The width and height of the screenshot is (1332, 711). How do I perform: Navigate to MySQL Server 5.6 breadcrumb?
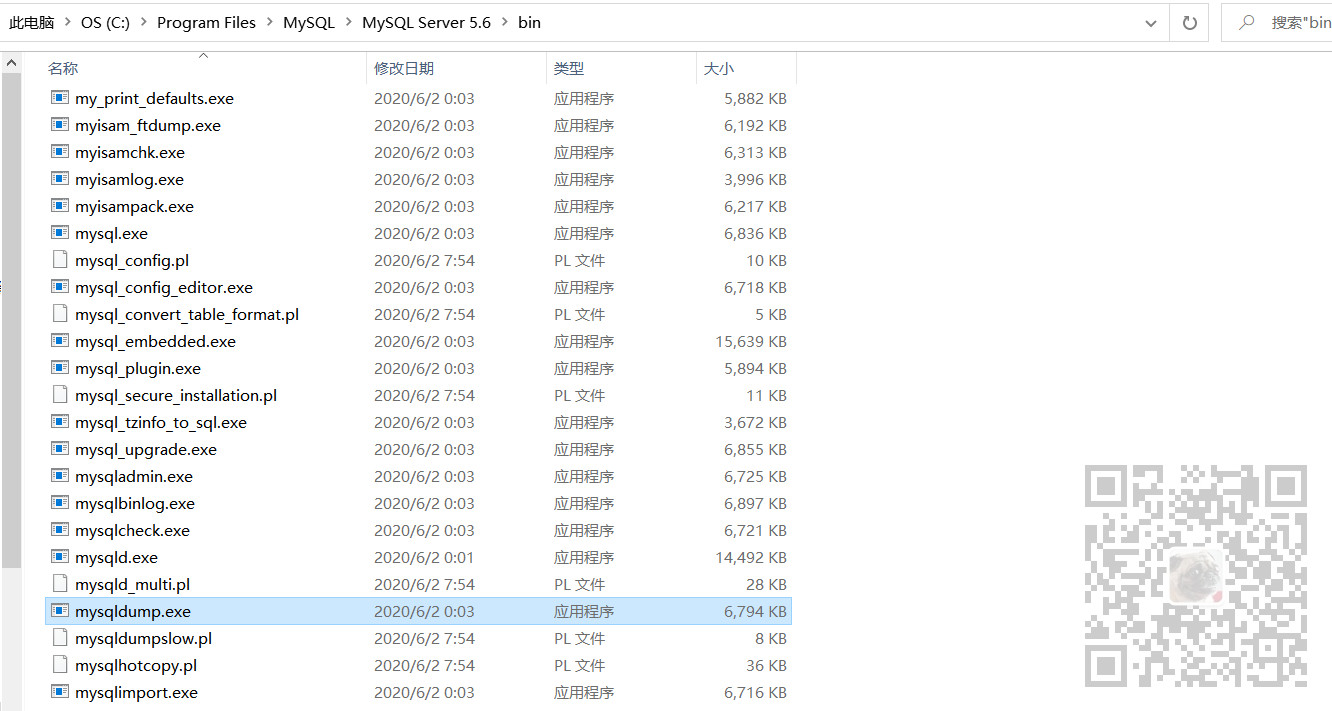point(427,22)
